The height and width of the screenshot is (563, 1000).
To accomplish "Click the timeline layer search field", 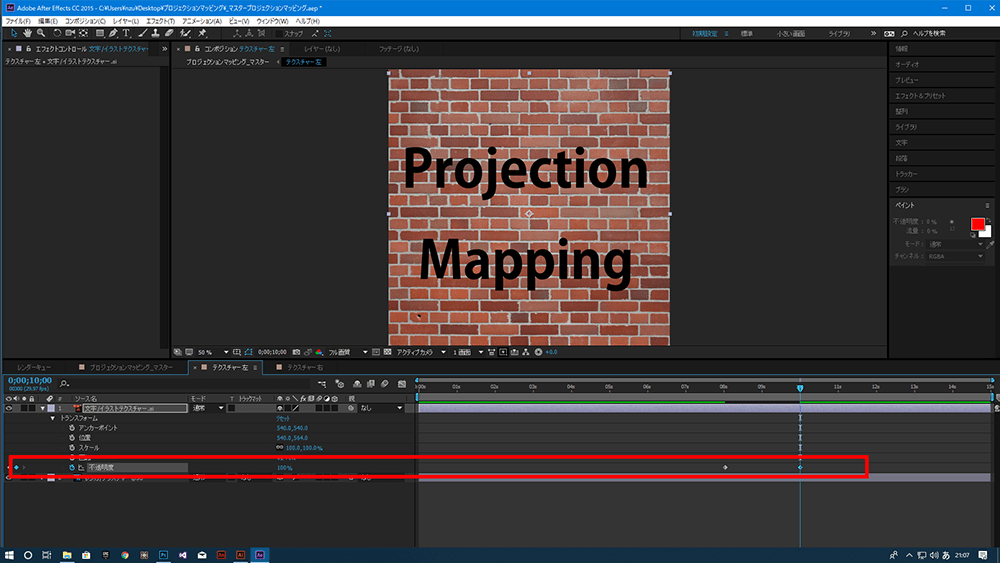I will click(185, 384).
